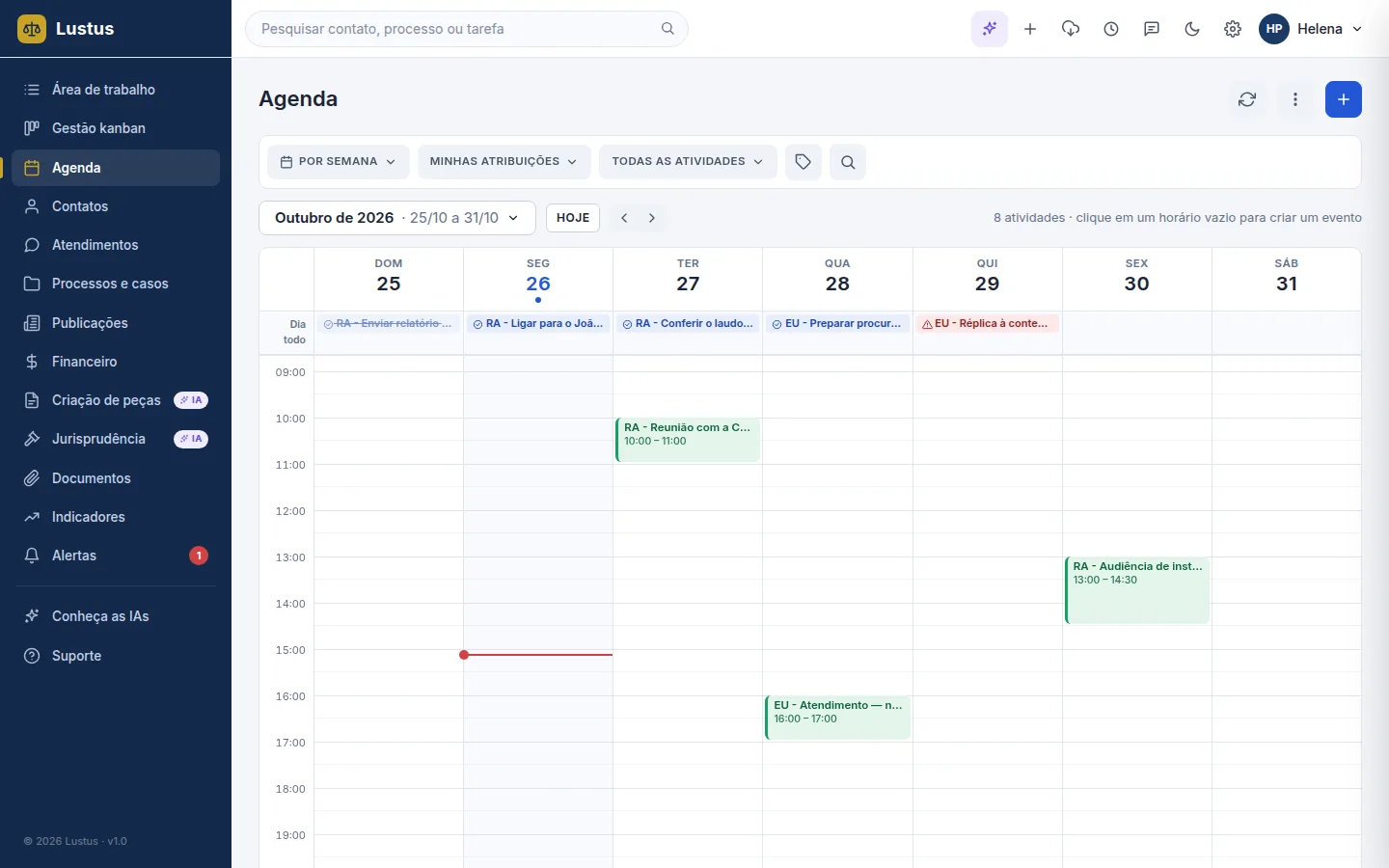Open Publicações in the sidebar
The width and height of the screenshot is (1389, 868).
(x=116, y=323)
